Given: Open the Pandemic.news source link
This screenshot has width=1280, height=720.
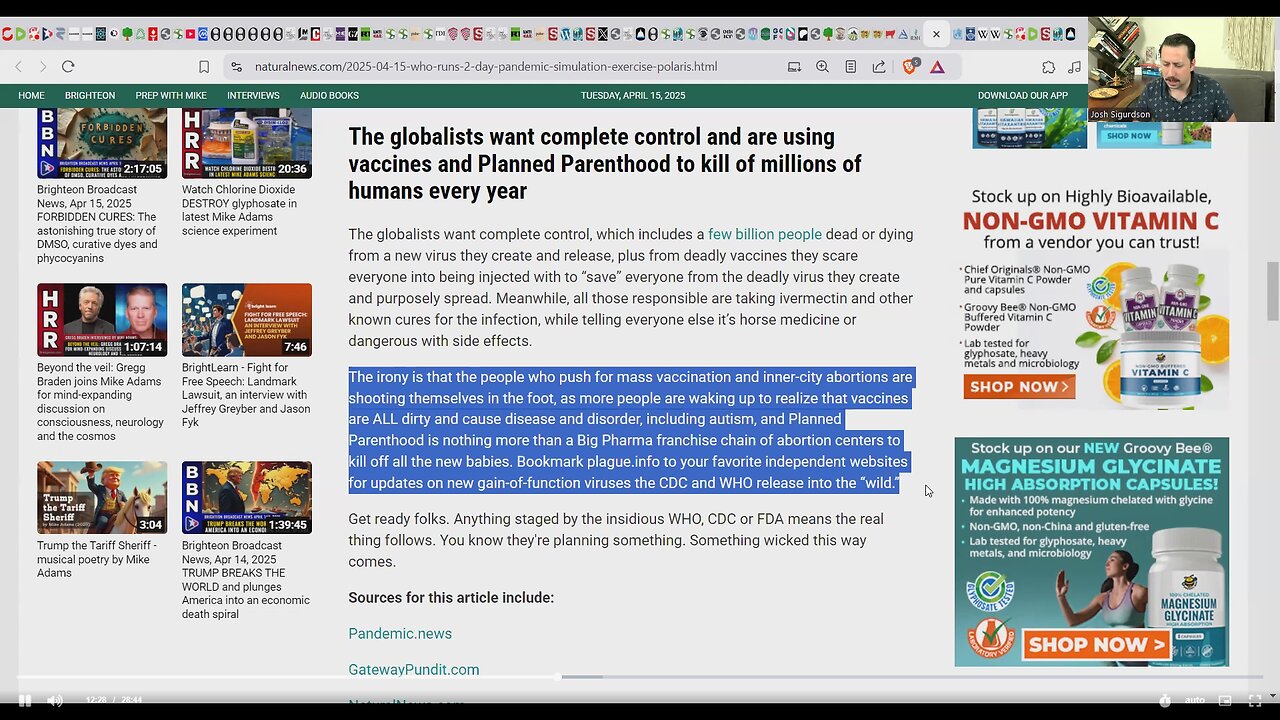Looking at the screenshot, I should coord(400,633).
